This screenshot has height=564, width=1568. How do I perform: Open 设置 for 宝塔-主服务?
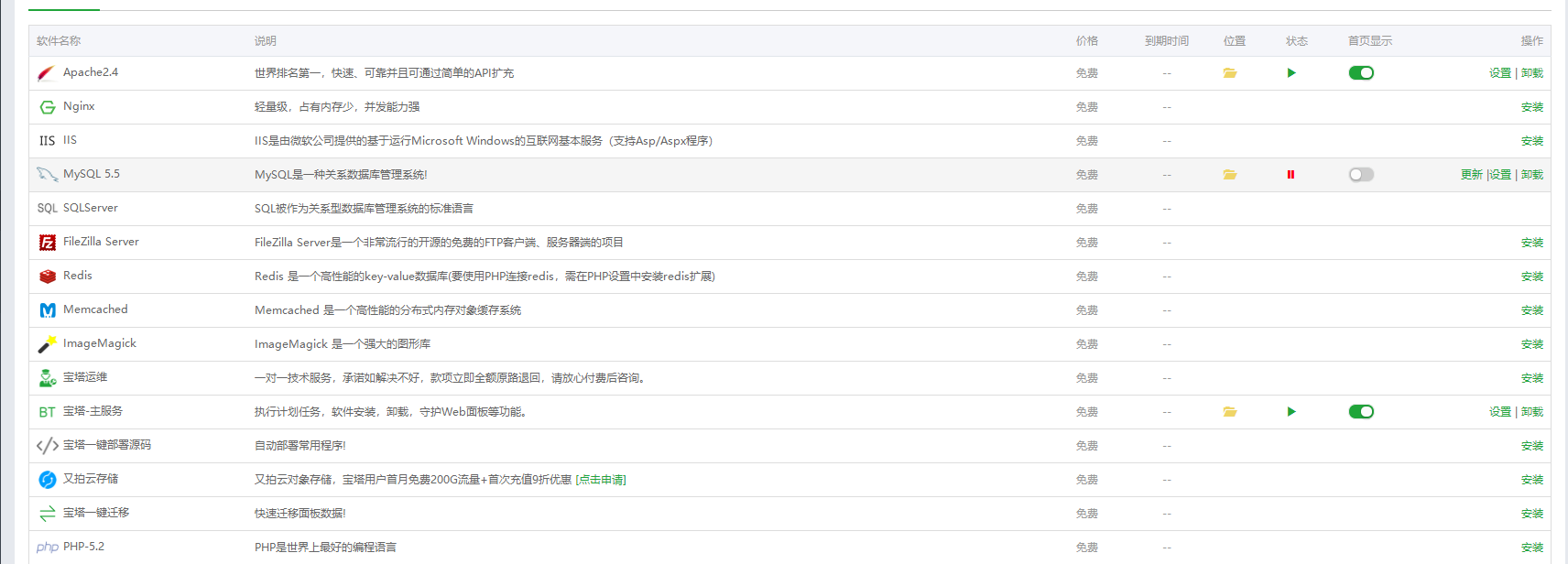coord(1500,412)
